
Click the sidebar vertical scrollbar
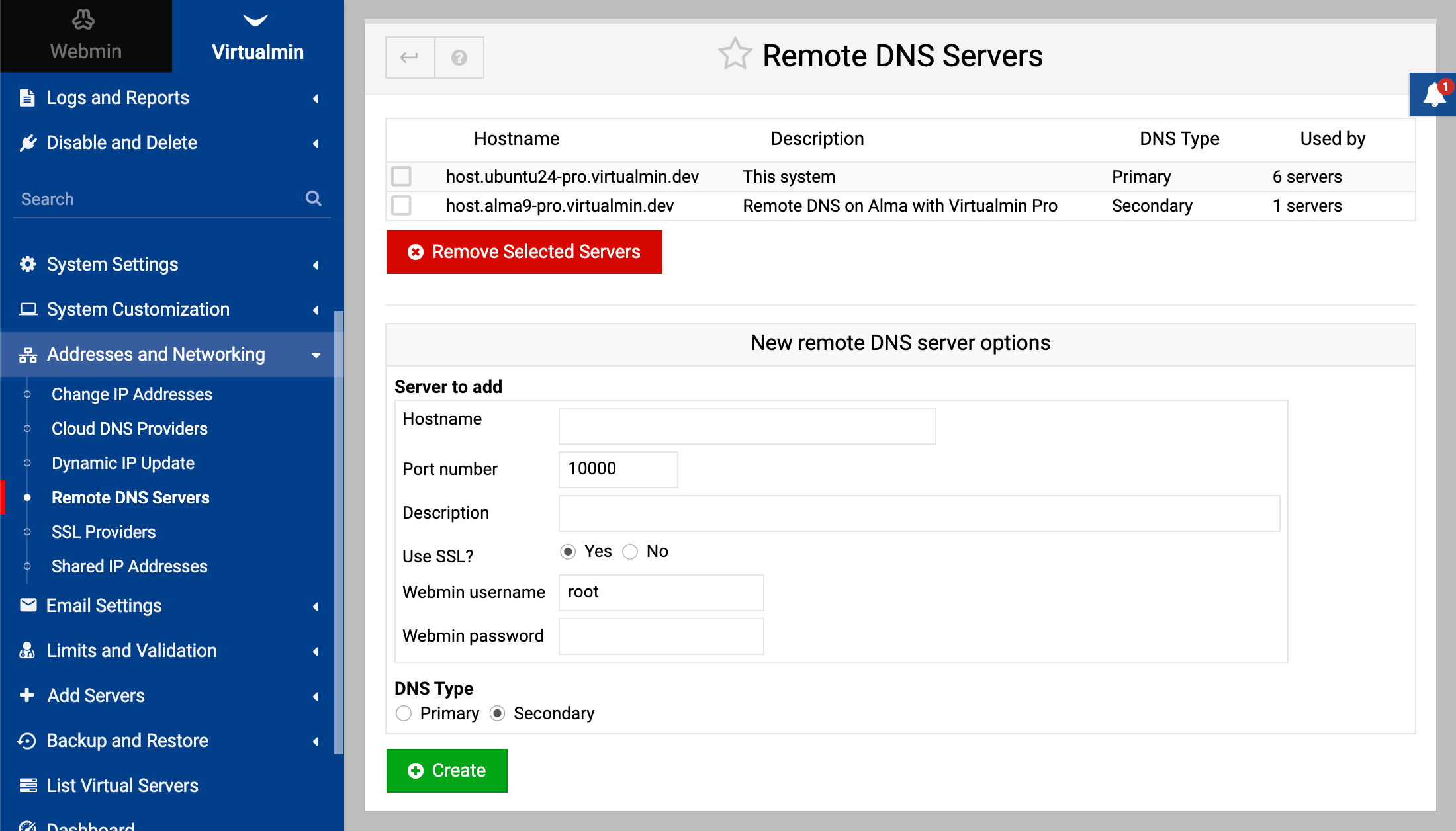[339, 533]
